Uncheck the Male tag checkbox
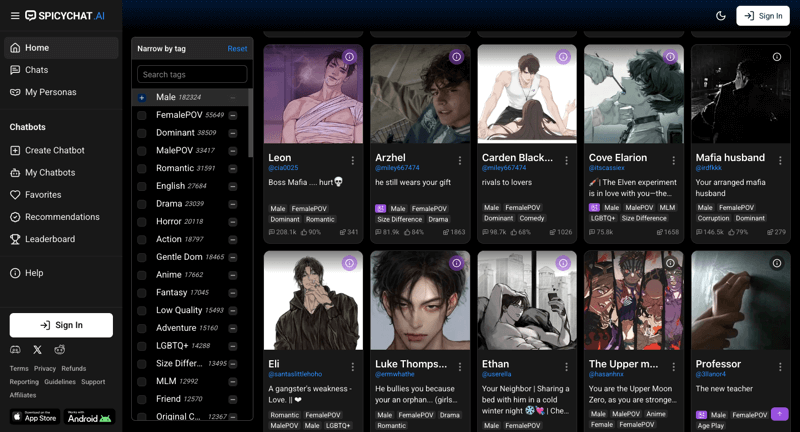This screenshot has height=432, width=800. [142, 98]
